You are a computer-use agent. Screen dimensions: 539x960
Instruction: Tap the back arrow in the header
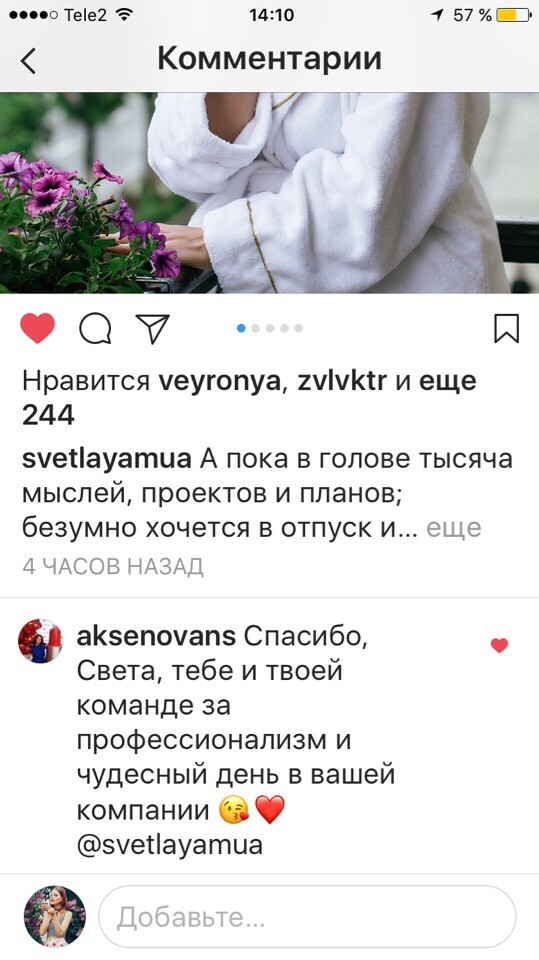[28, 60]
